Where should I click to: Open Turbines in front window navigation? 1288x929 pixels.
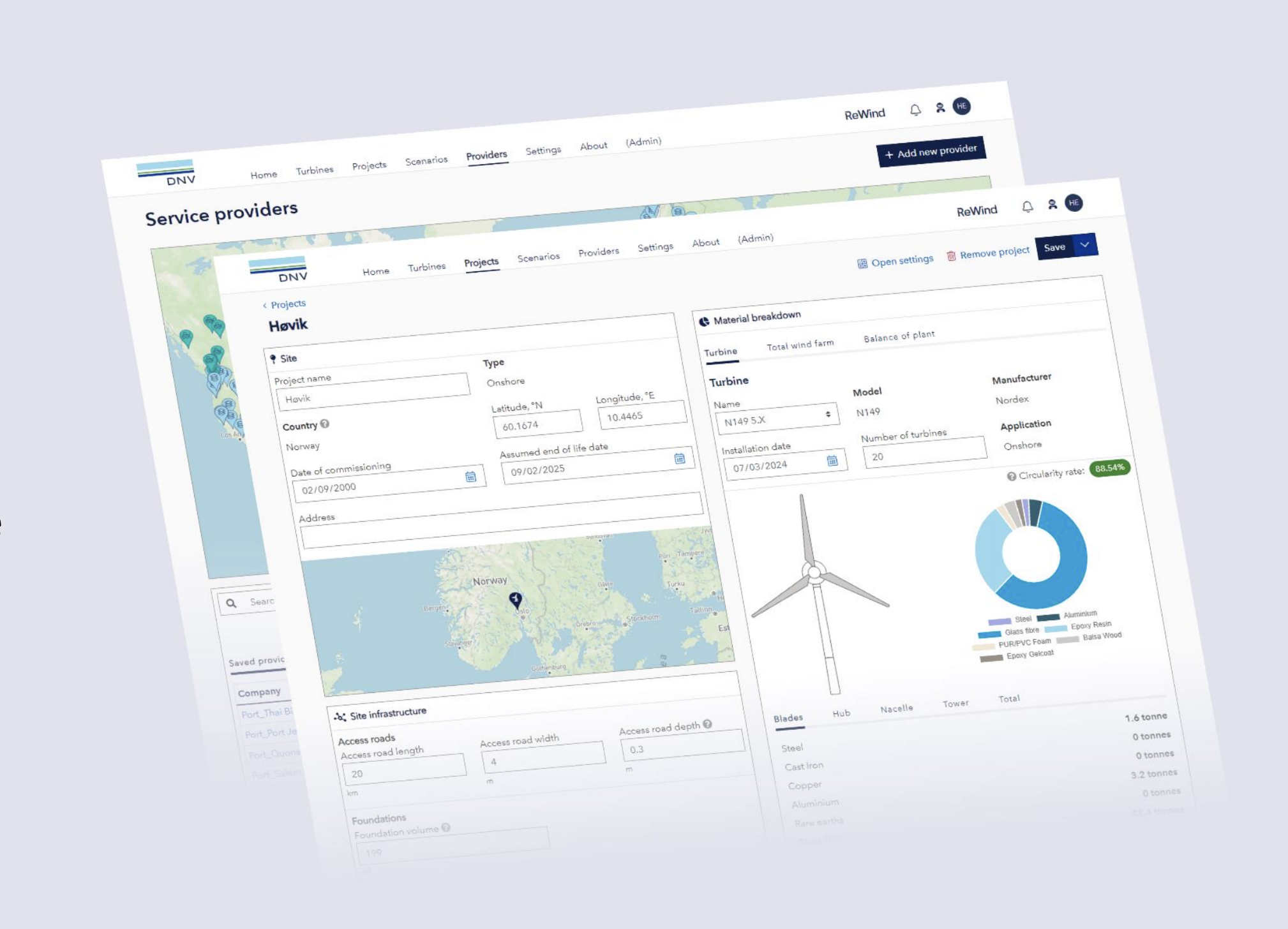tap(427, 267)
